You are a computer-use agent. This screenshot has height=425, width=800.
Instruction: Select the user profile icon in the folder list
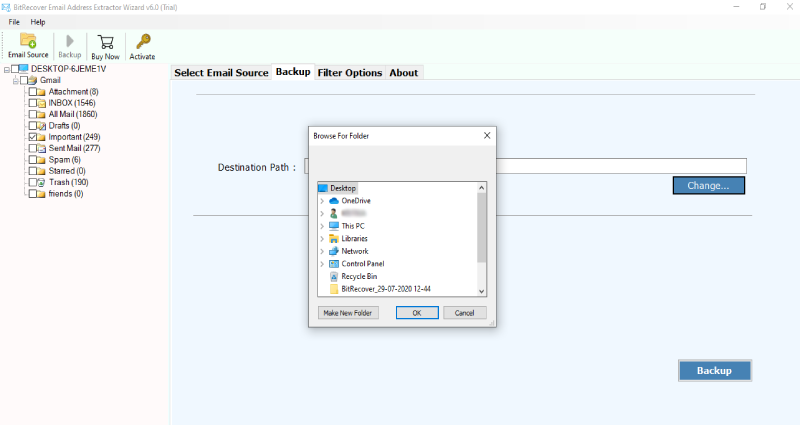[x=334, y=213]
